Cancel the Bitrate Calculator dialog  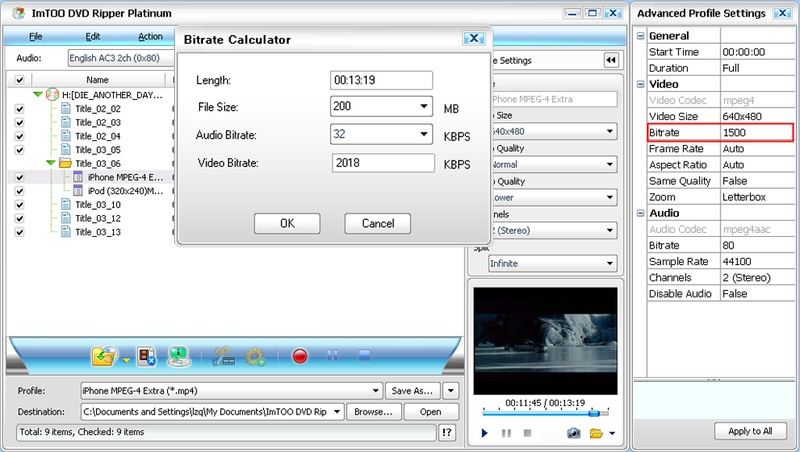point(378,223)
